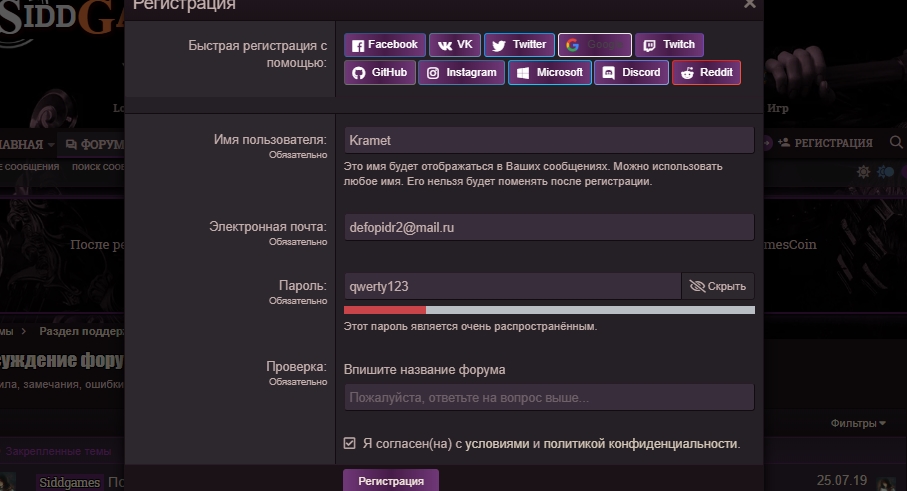Focus the email field with defopidr2@mail.ru
This screenshot has width=907, height=491.
[549, 227]
